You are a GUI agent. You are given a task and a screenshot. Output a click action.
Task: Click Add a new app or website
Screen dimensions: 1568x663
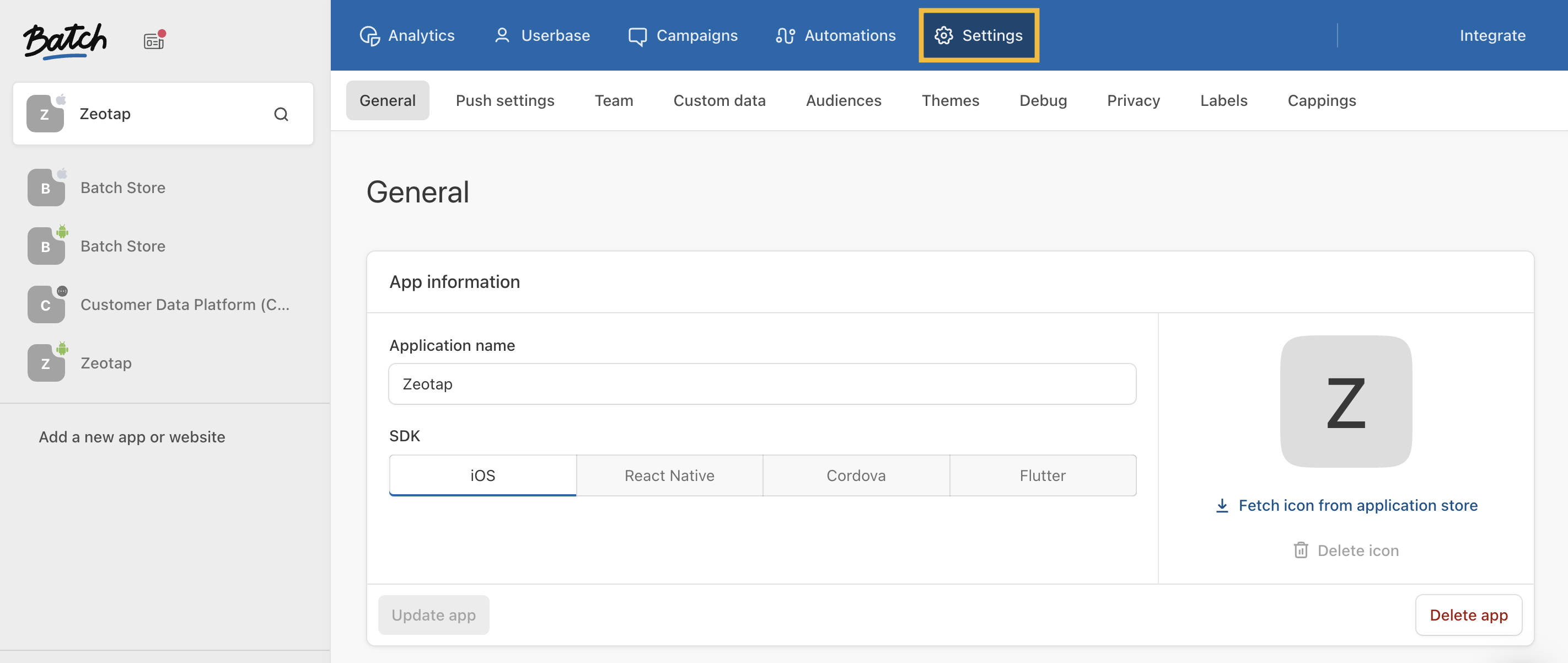click(x=132, y=437)
